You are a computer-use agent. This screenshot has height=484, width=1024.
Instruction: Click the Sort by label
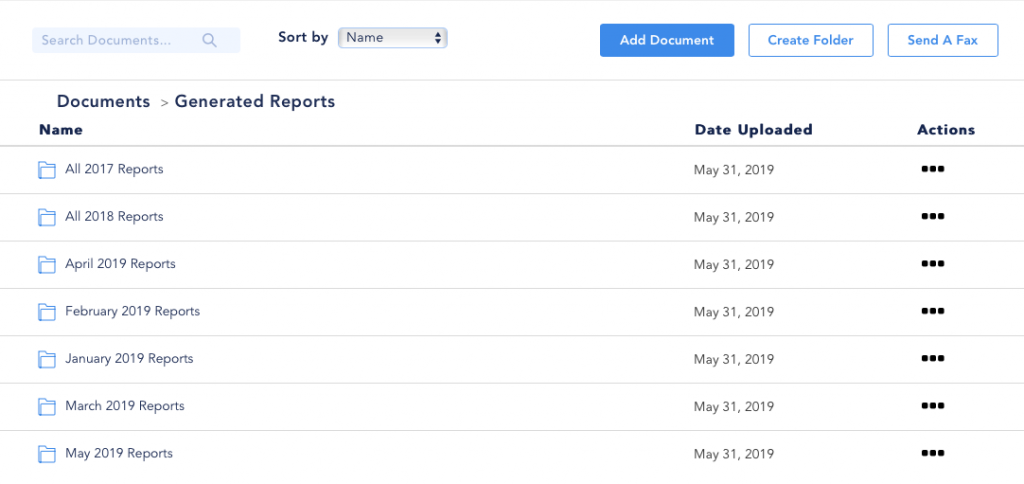coord(303,38)
